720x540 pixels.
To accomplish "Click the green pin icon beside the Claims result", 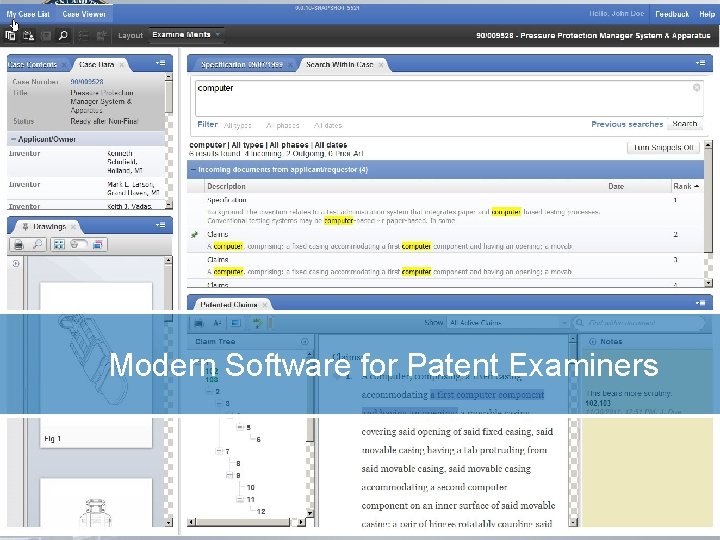I will click(194, 235).
